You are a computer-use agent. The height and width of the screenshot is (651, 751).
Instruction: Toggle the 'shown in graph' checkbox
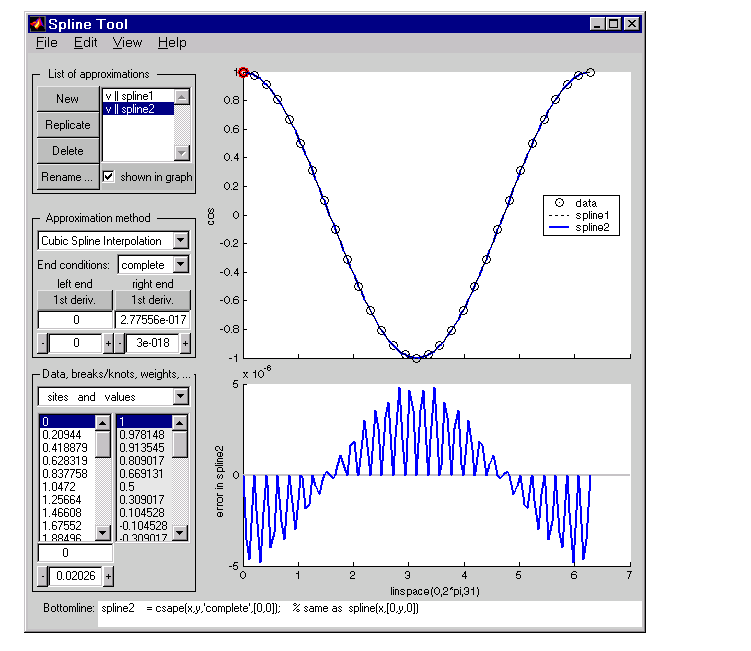[109, 177]
